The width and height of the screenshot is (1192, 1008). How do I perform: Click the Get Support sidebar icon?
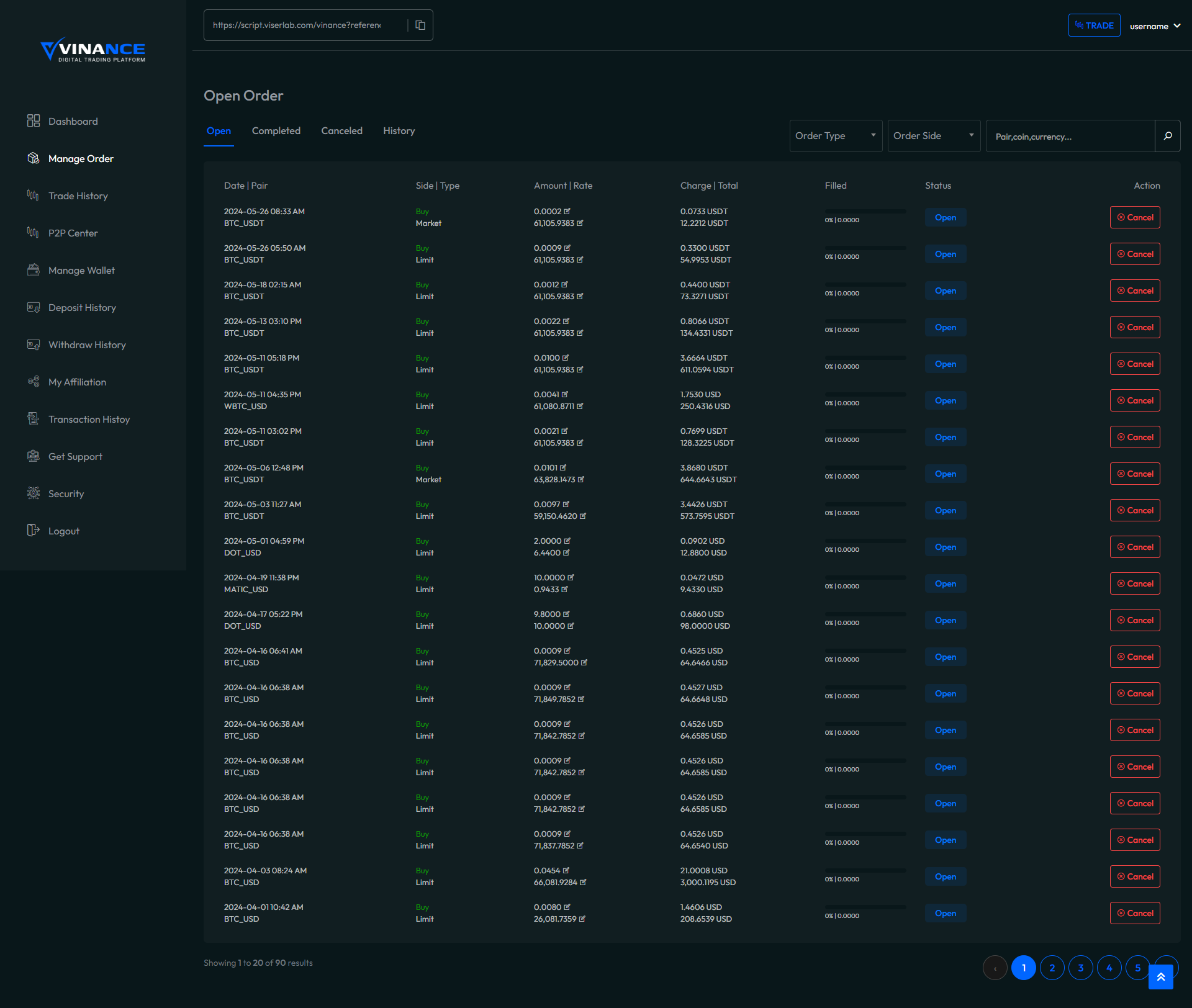tap(34, 456)
